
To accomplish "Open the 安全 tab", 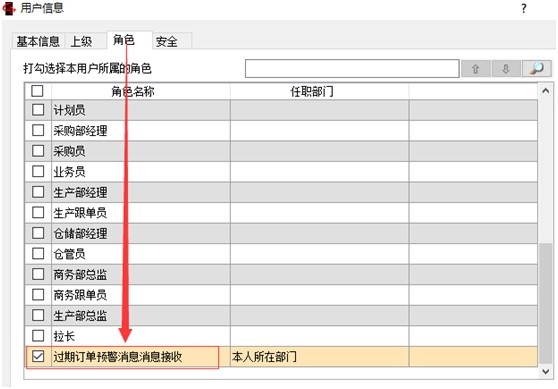I will [x=167, y=41].
